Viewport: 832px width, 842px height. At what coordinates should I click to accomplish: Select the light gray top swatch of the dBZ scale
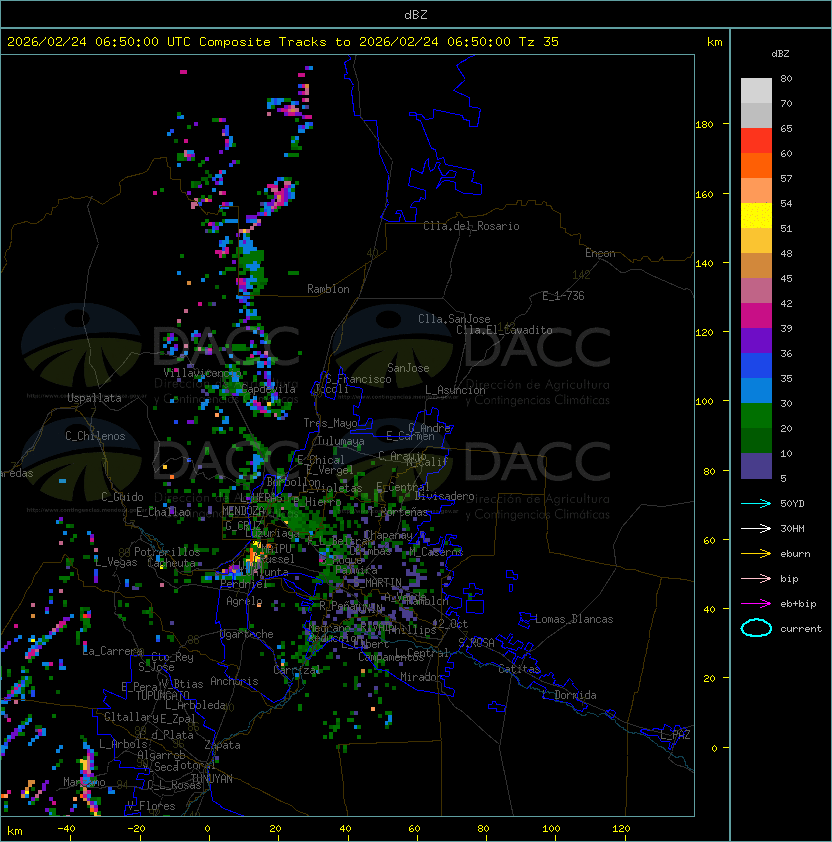(756, 91)
